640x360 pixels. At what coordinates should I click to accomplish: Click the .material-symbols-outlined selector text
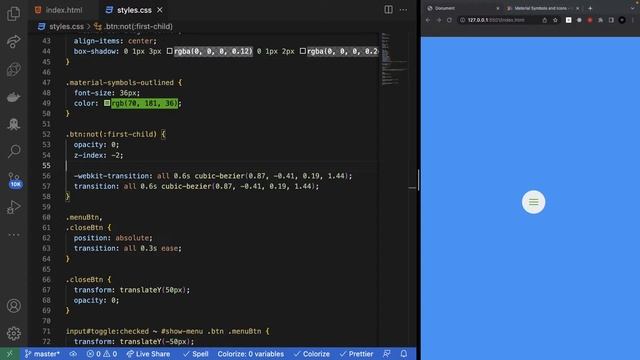click(x=120, y=82)
